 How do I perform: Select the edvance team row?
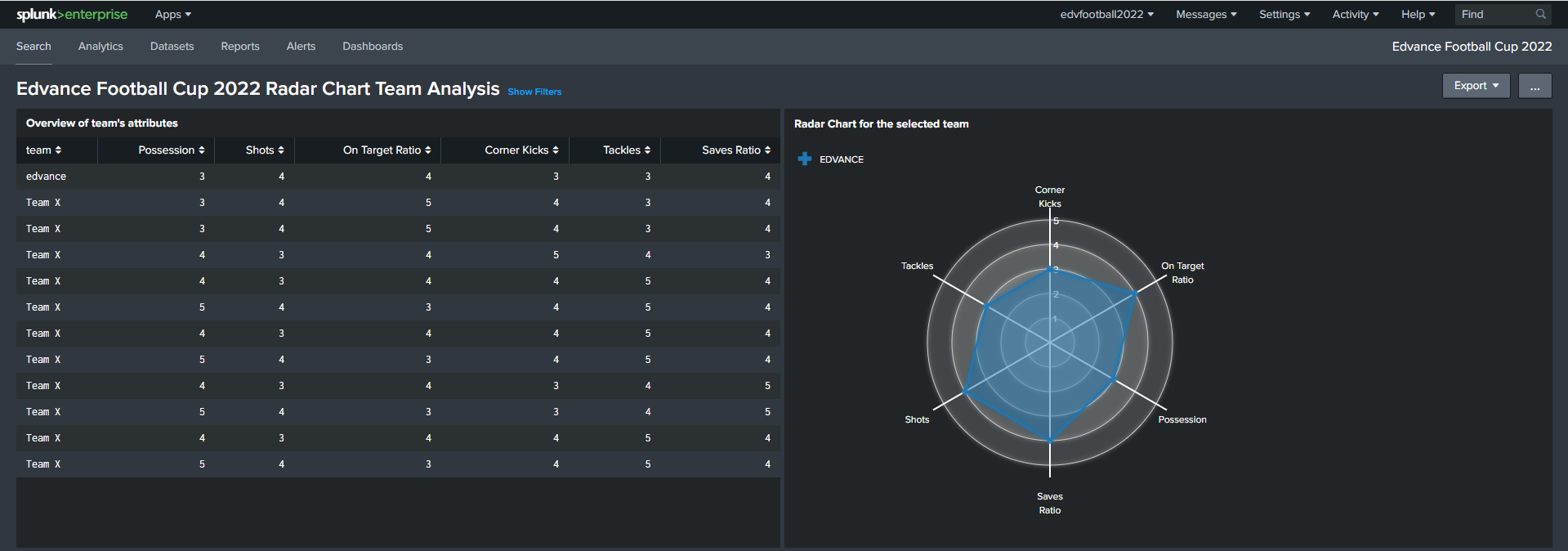tap(398, 177)
